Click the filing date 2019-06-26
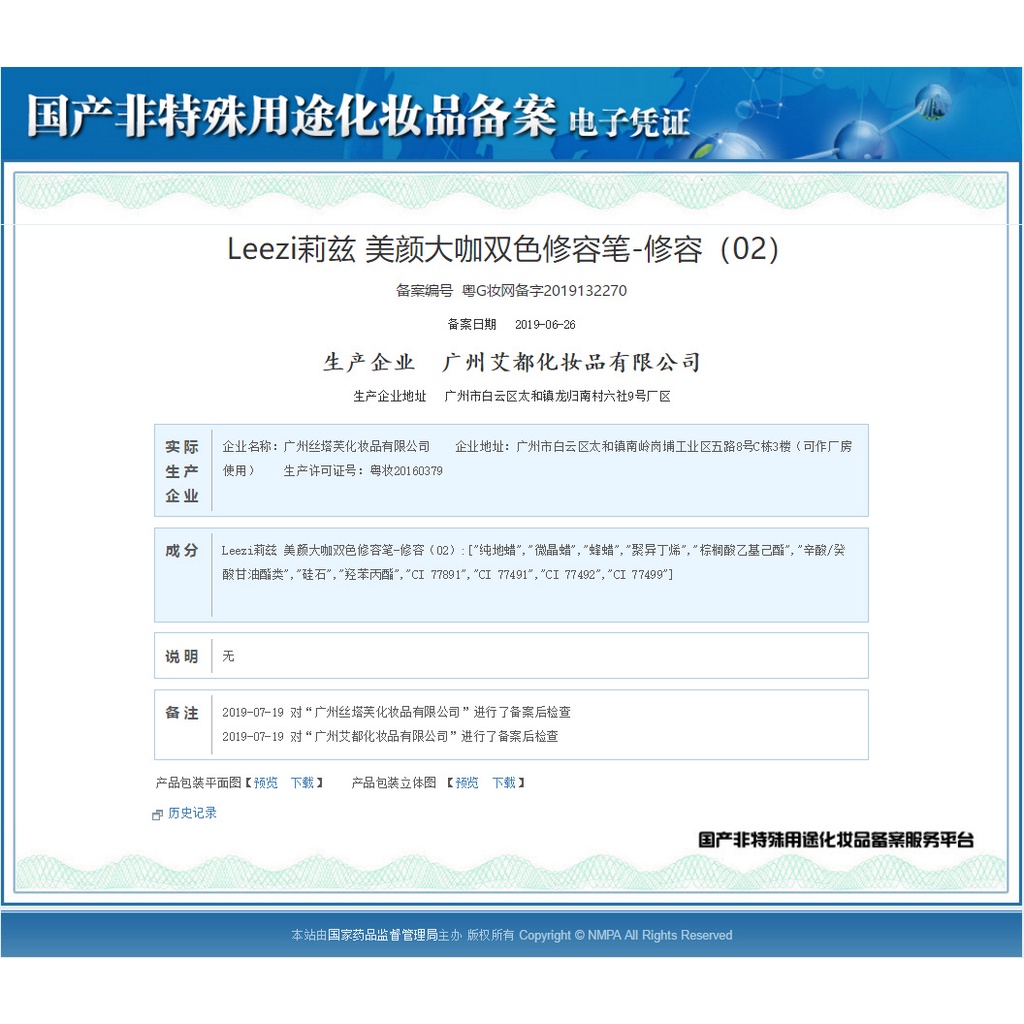Image resolution: width=1024 pixels, height=1024 pixels. click(x=545, y=325)
